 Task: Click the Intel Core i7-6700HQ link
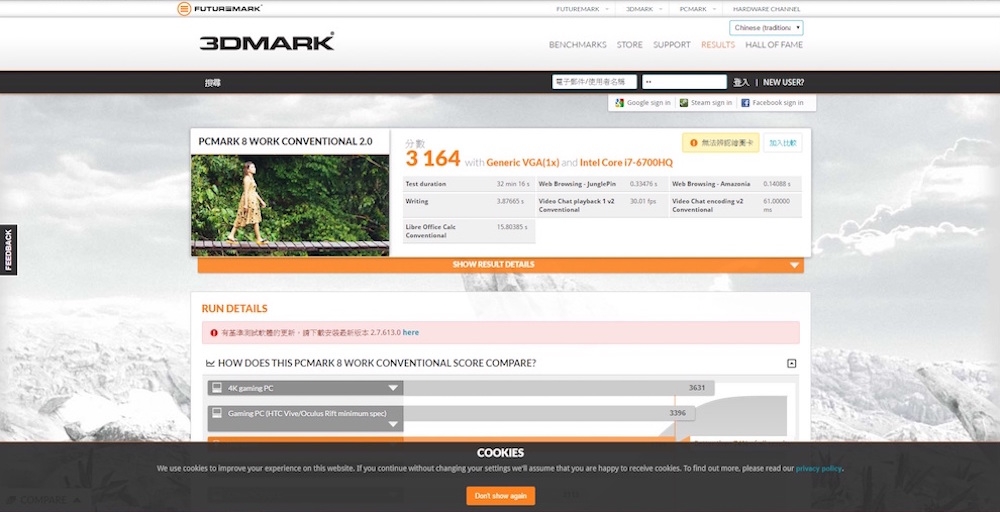pyautogui.click(x=626, y=163)
